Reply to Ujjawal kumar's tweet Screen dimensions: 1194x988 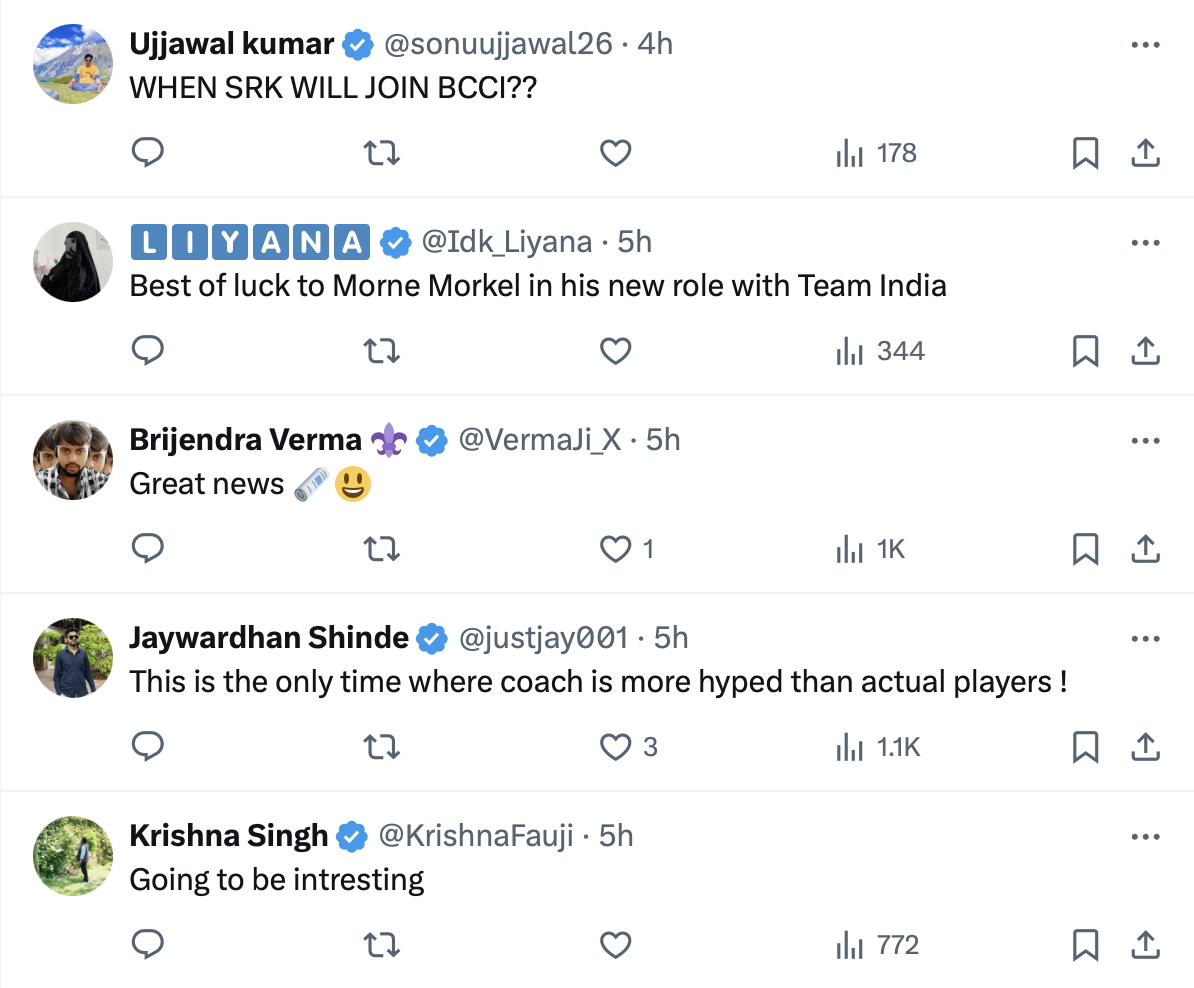[x=148, y=153]
